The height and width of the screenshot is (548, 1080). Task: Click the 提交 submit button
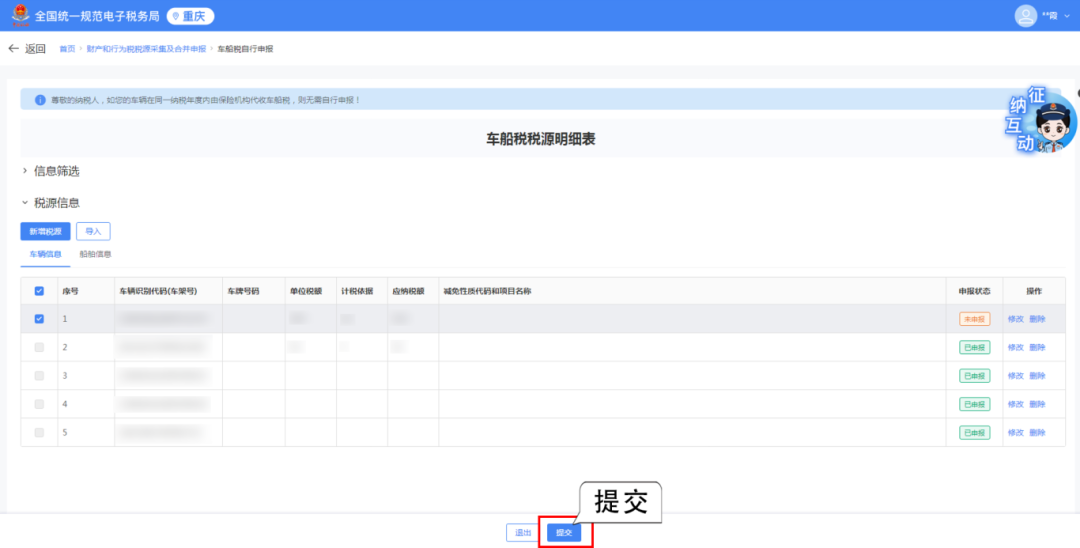pos(565,533)
